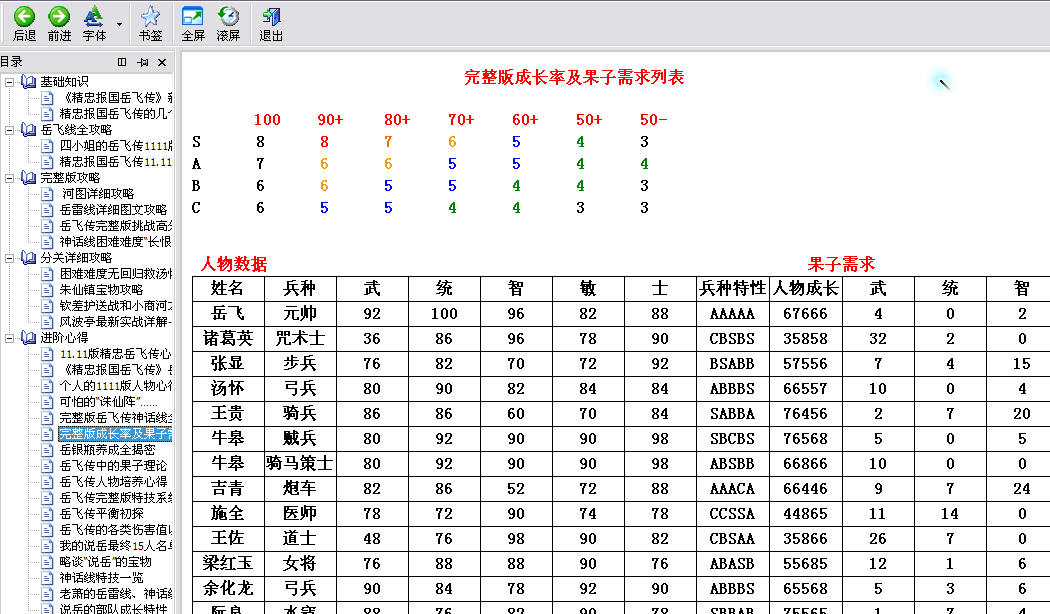Open the 字体 dropdown arrow
This screenshot has height=614, width=1050.
[120, 24]
